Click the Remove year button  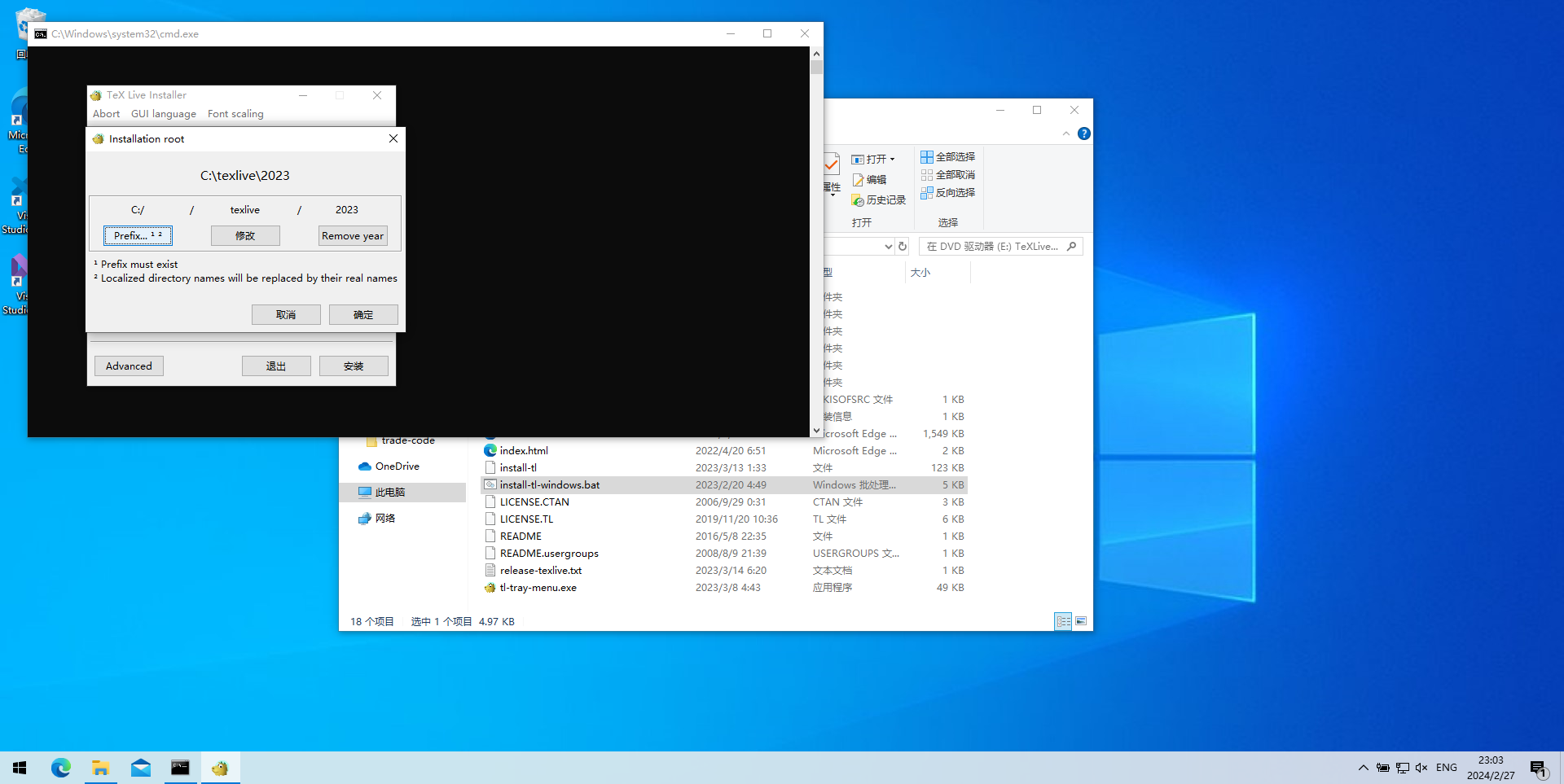pos(353,235)
